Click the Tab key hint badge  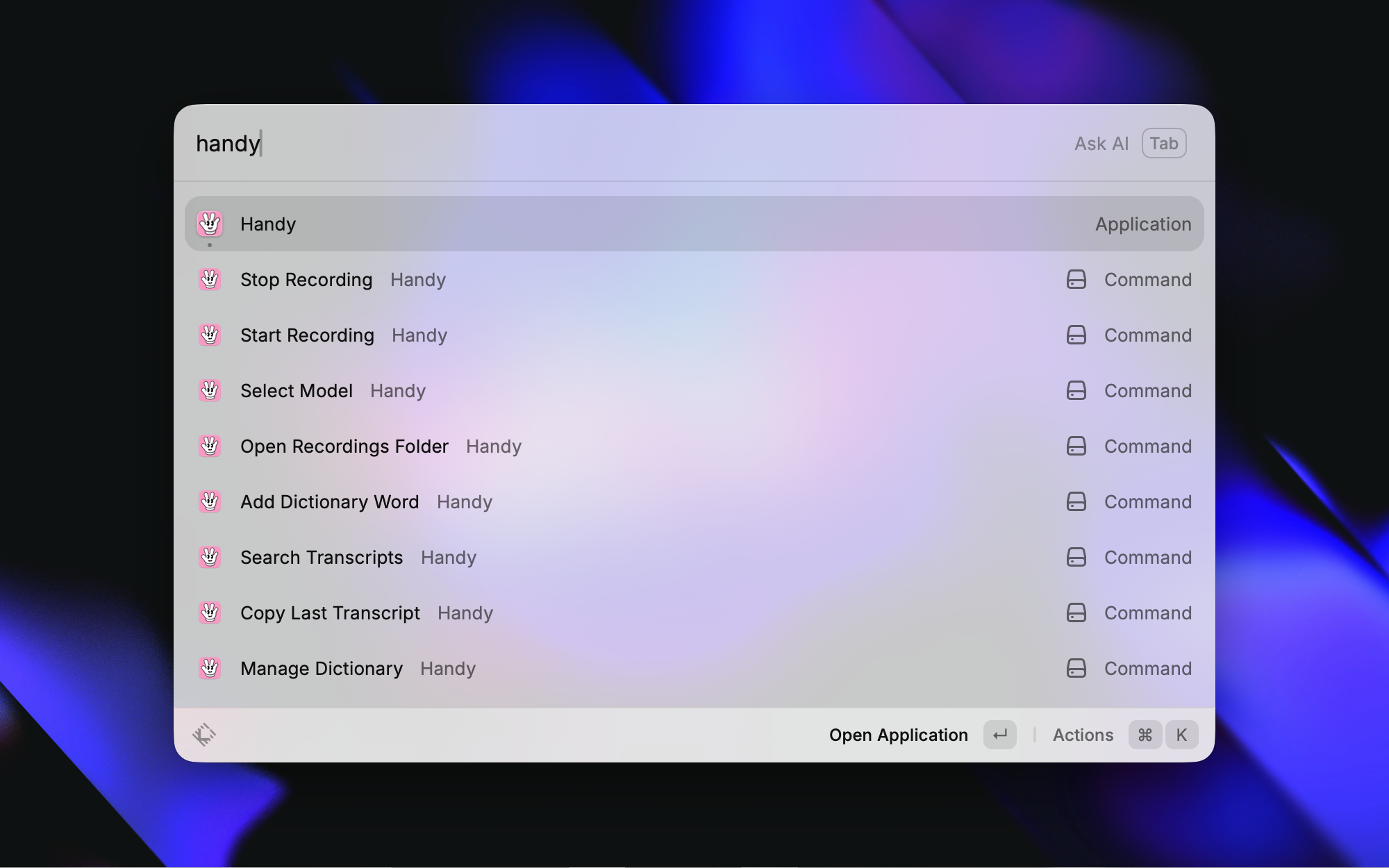coord(1164,144)
